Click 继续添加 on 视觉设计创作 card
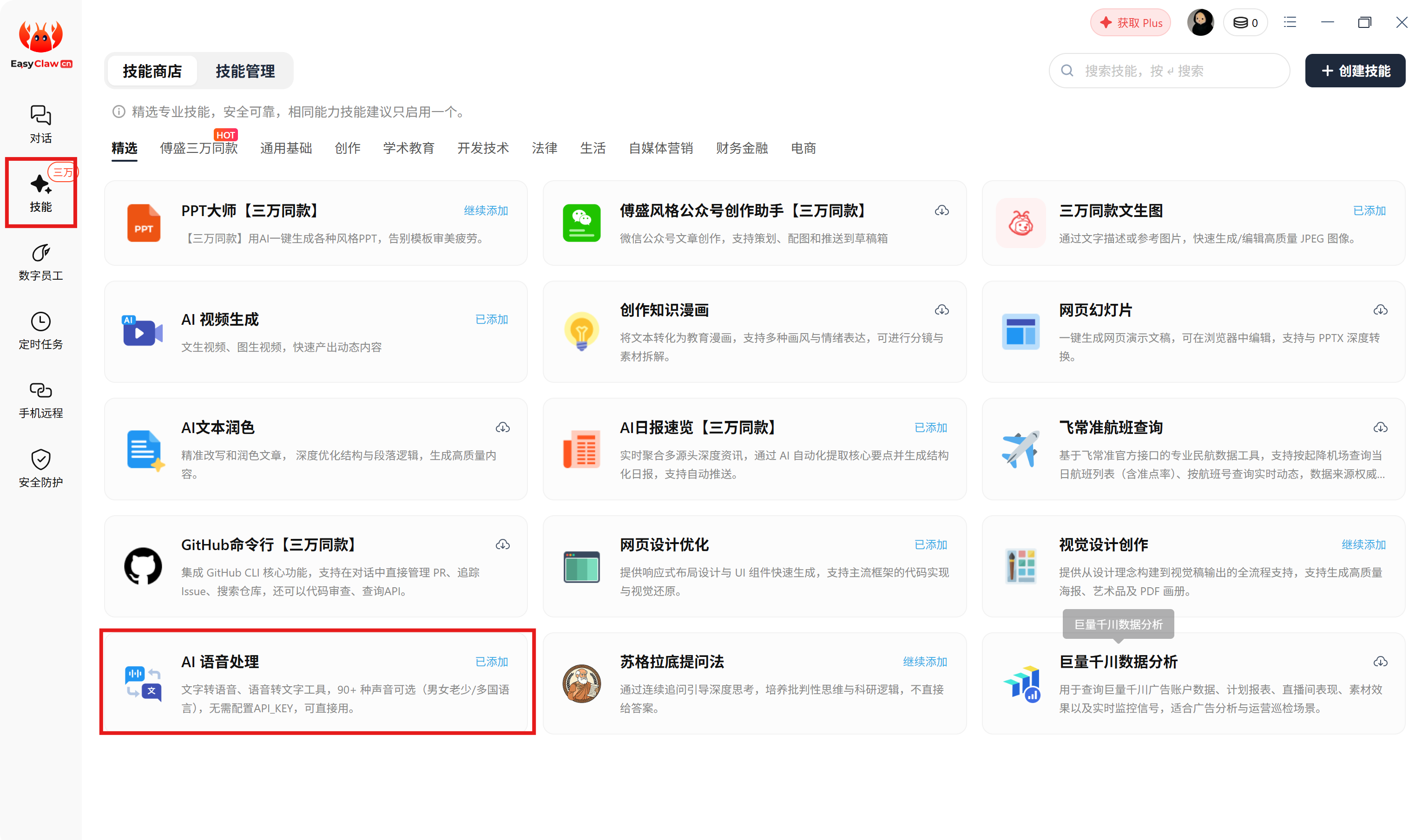 (1364, 545)
